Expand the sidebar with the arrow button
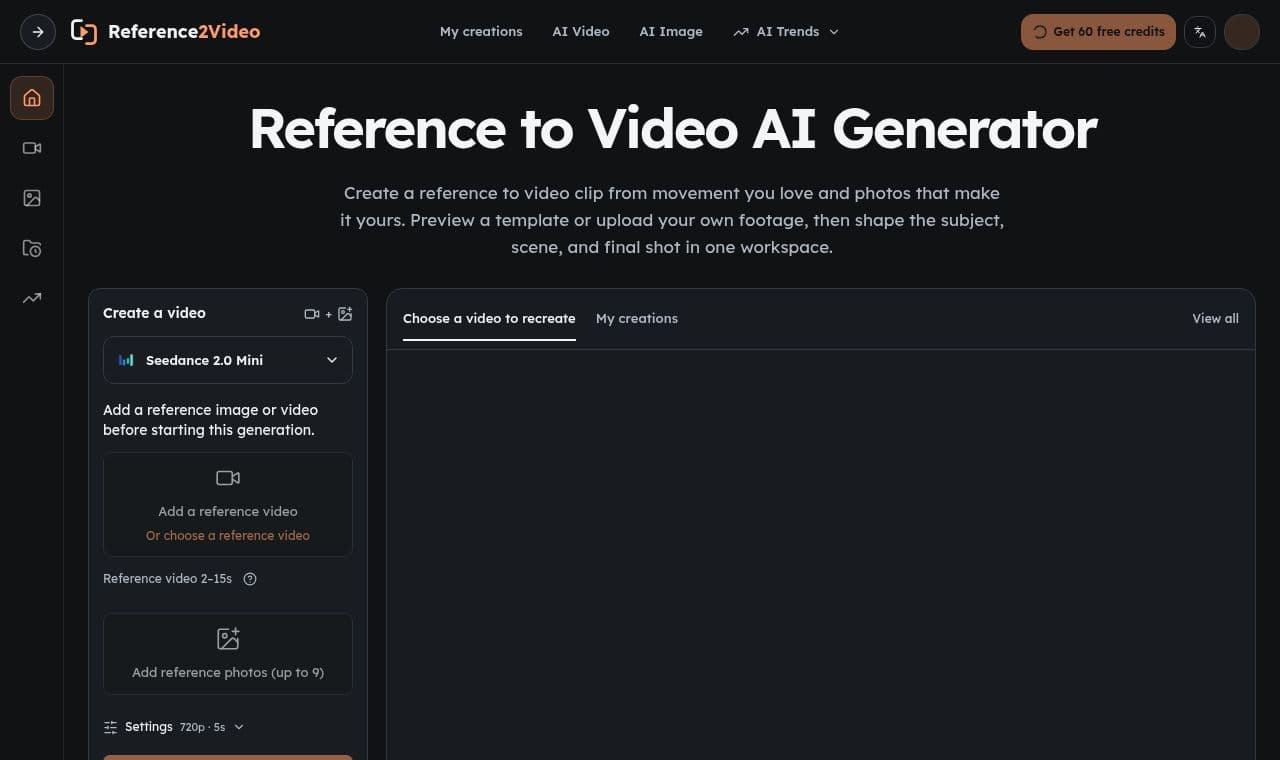The height and width of the screenshot is (760, 1280). [x=38, y=32]
